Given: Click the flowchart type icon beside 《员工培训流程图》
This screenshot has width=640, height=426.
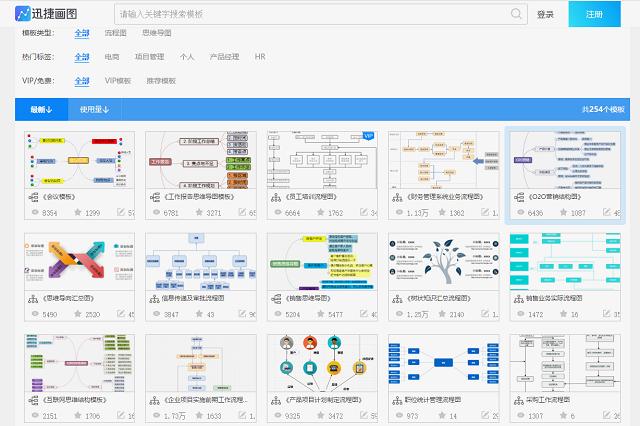Looking at the screenshot, I should (276, 197).
